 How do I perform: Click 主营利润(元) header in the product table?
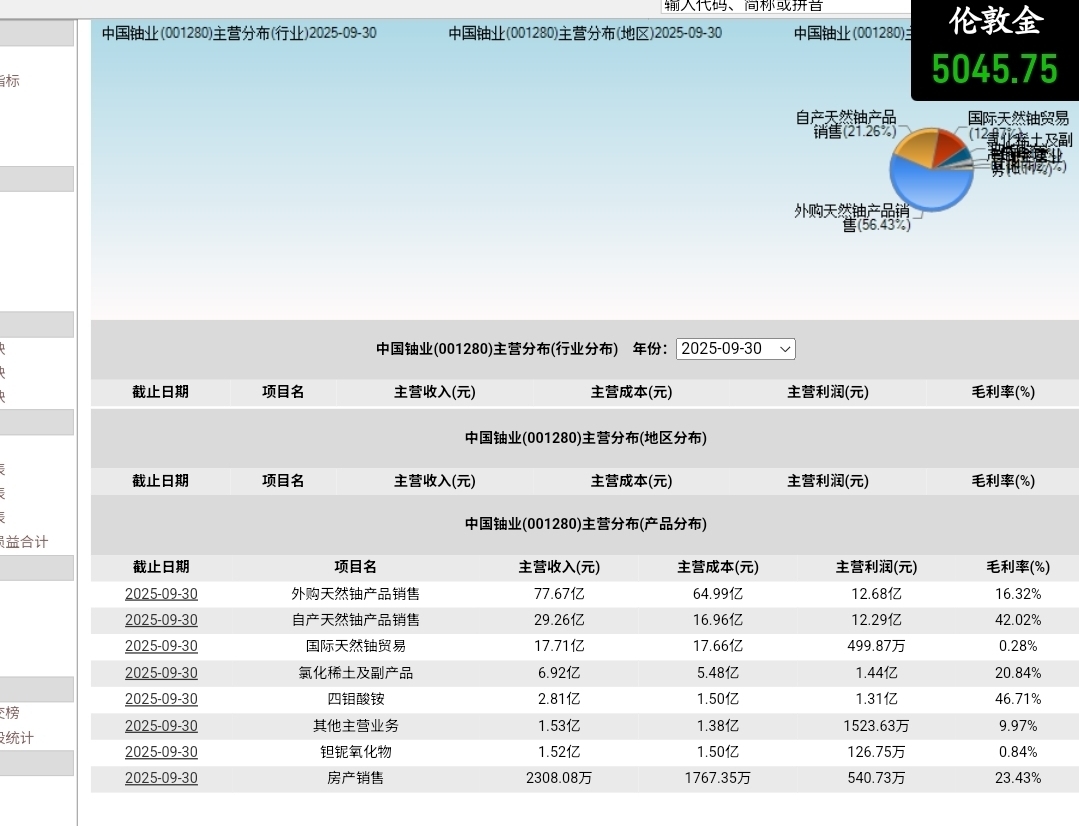pyautogui.click(x=876, y=567)
